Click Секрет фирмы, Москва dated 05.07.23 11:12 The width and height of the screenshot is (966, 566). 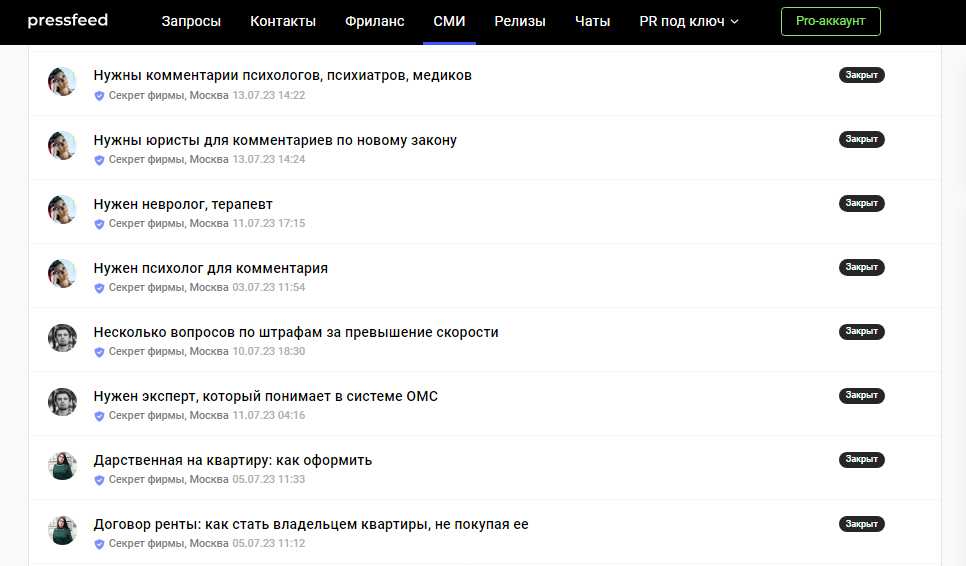click(168, 544)
